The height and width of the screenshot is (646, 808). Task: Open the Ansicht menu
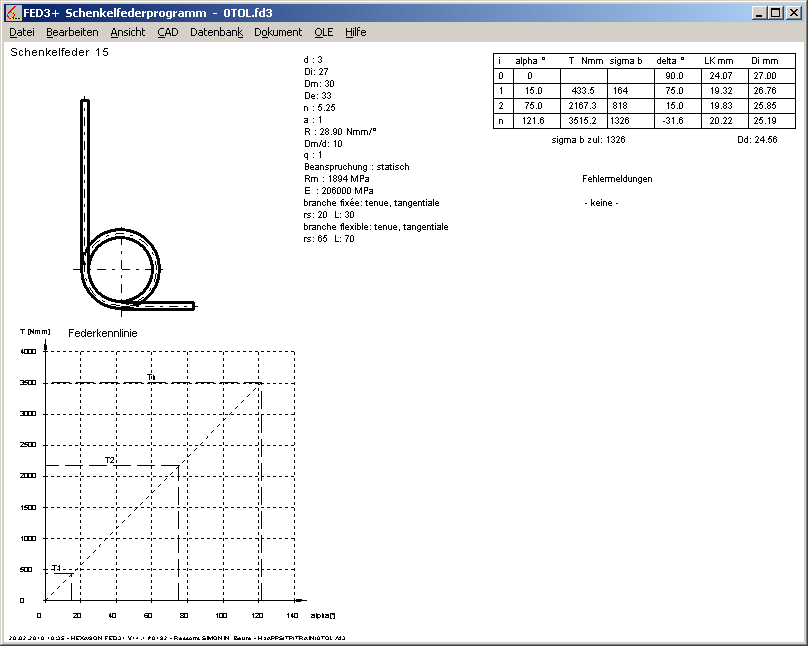point(128,32)
